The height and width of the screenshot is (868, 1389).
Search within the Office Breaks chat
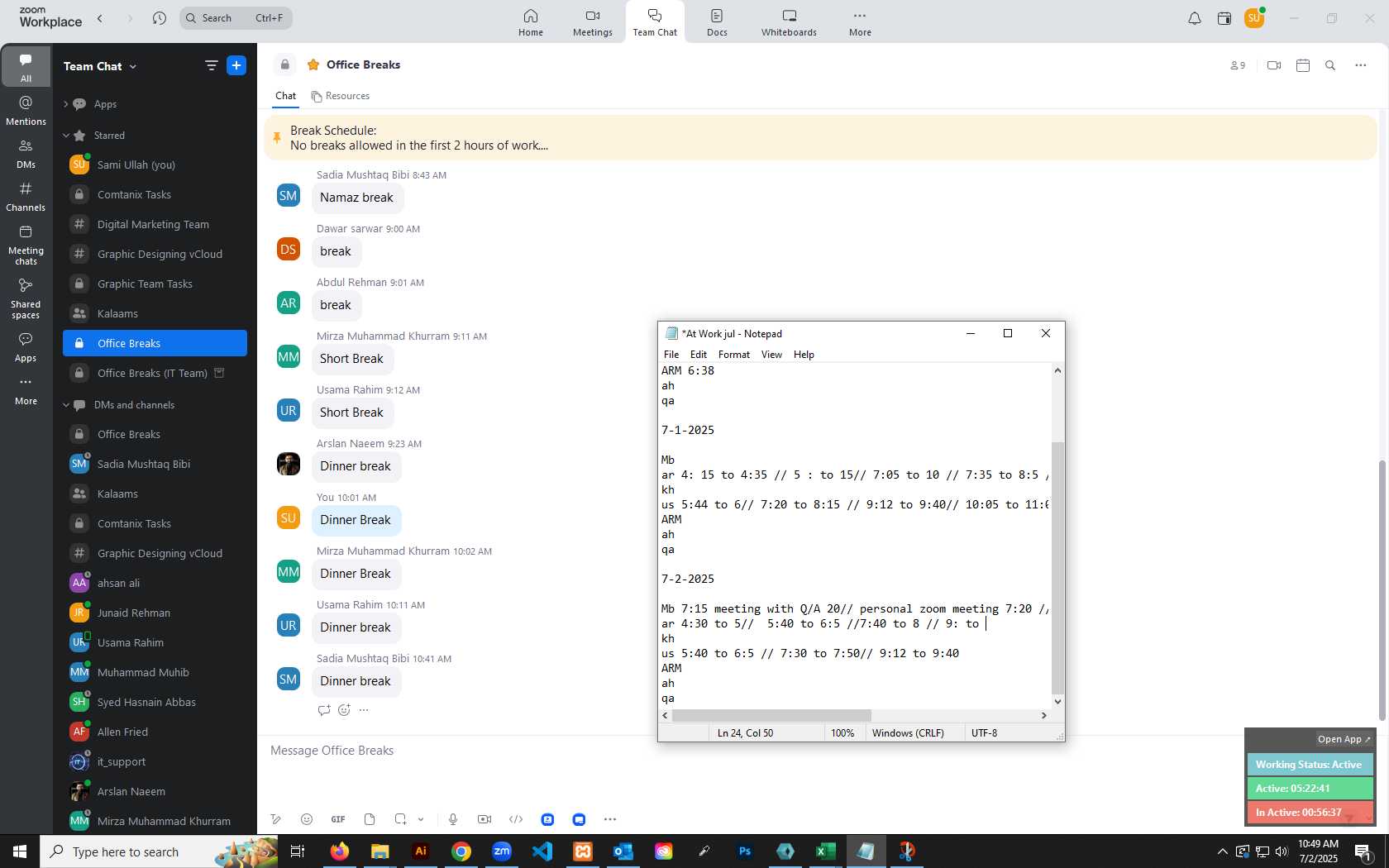(1330, 65)
